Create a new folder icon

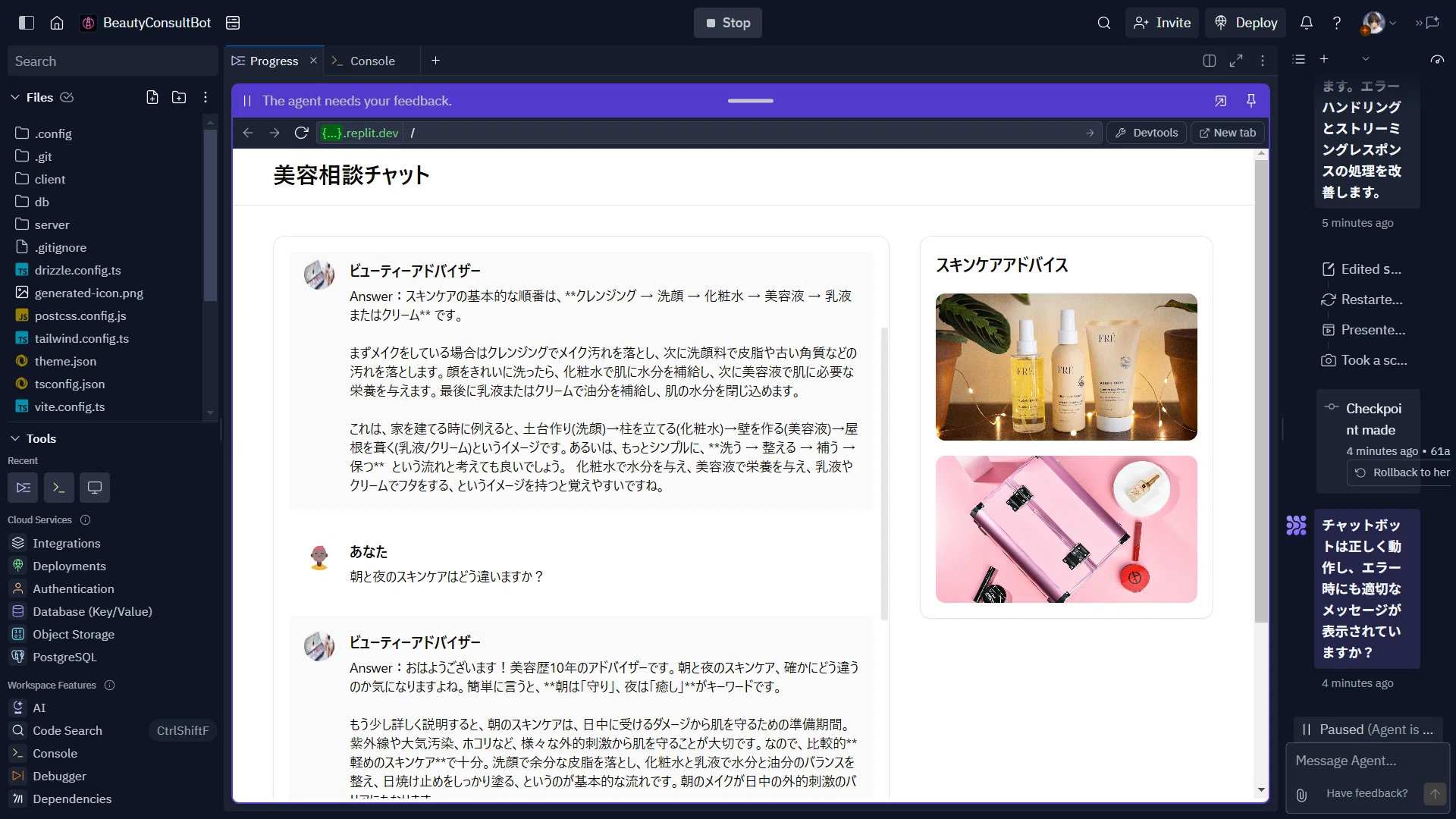coord(179,97)
